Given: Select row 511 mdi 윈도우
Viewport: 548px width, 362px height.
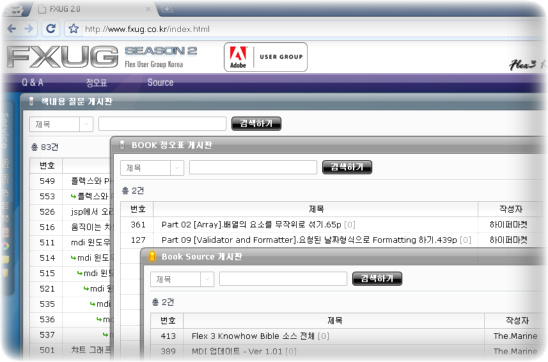Looking at the screenshot, I should [x=70, y=242].
